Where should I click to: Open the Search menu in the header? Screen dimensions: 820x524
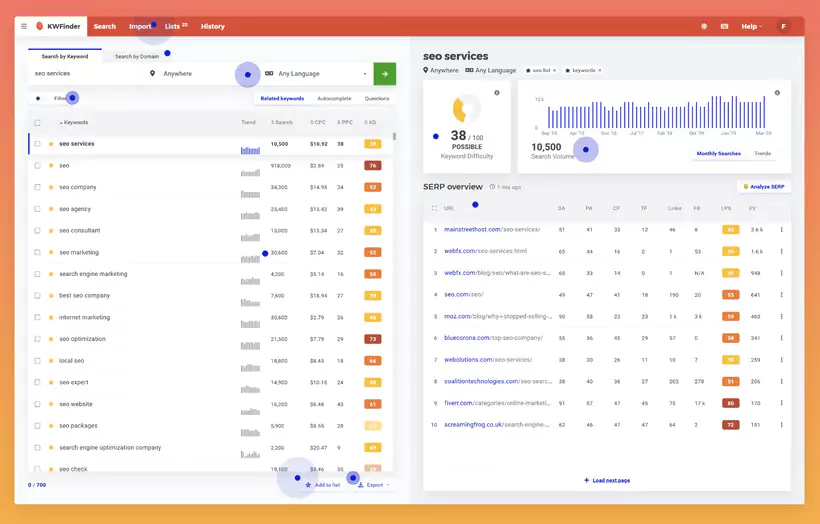[x=105, y=26]
